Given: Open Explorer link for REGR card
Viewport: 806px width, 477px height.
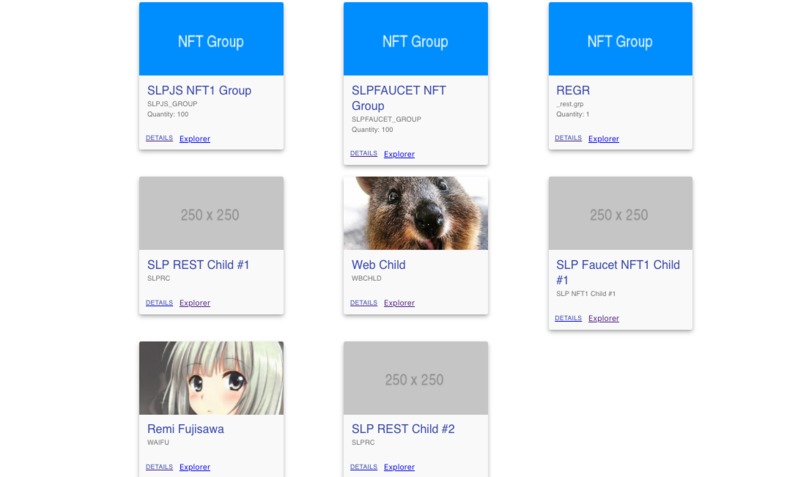Looking at the screenshot, I should click(x=604, y=139).
